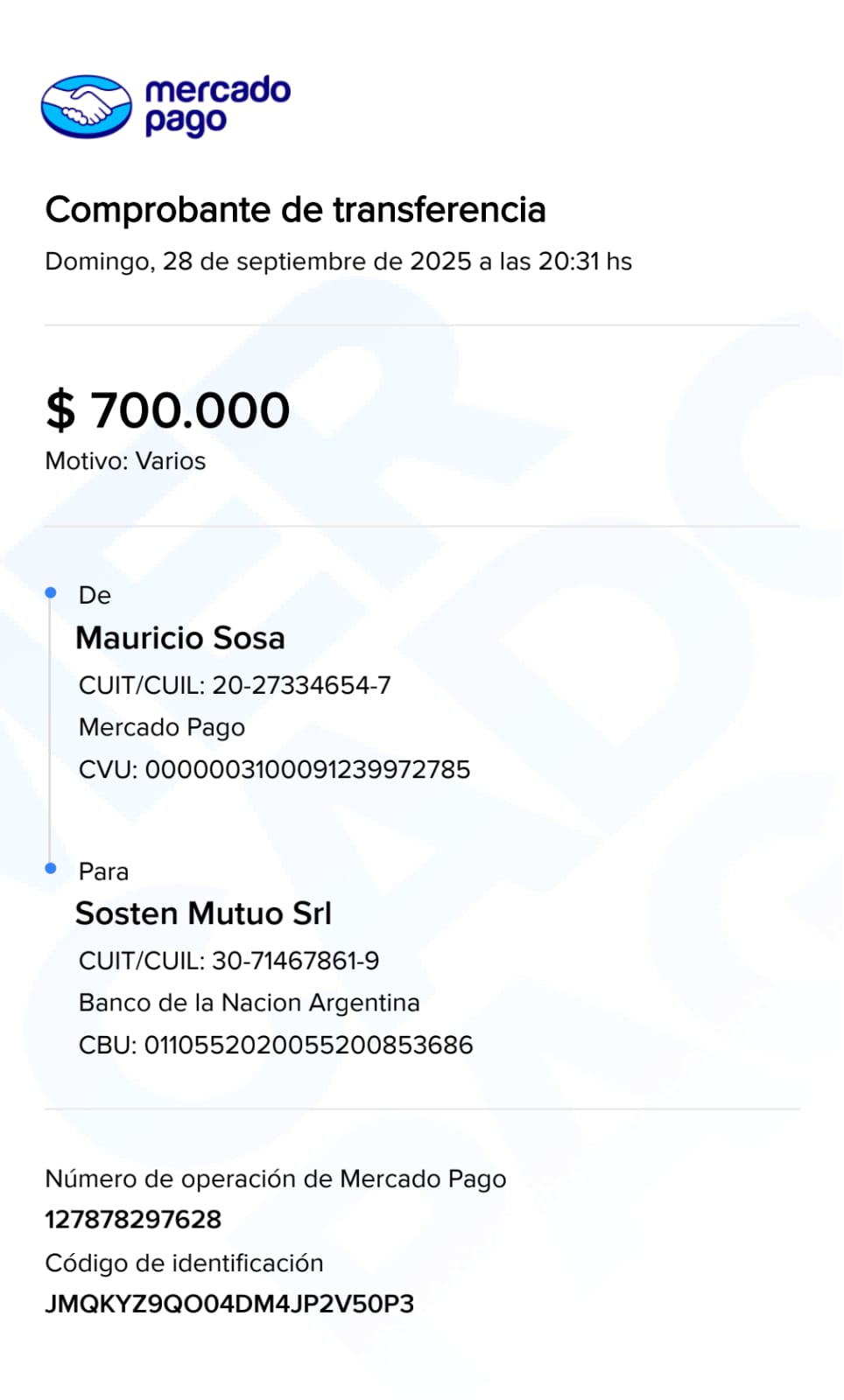Select identification code JMQKYZ9QO04DM4JP2V50P3
844x1400 pixels.
[229, 1304]
